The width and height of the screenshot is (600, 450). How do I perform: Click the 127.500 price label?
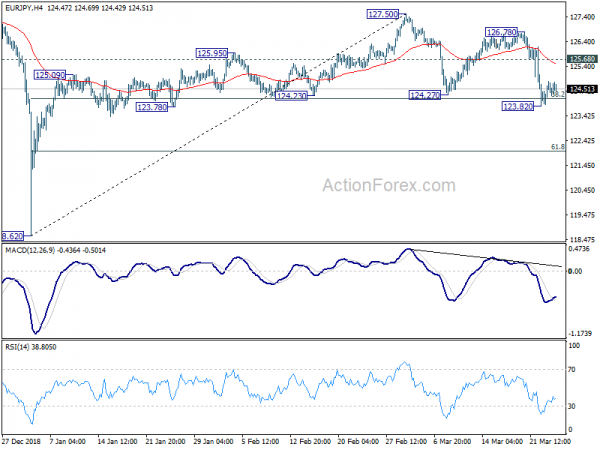pyautogui.click(x=383, y=15)
